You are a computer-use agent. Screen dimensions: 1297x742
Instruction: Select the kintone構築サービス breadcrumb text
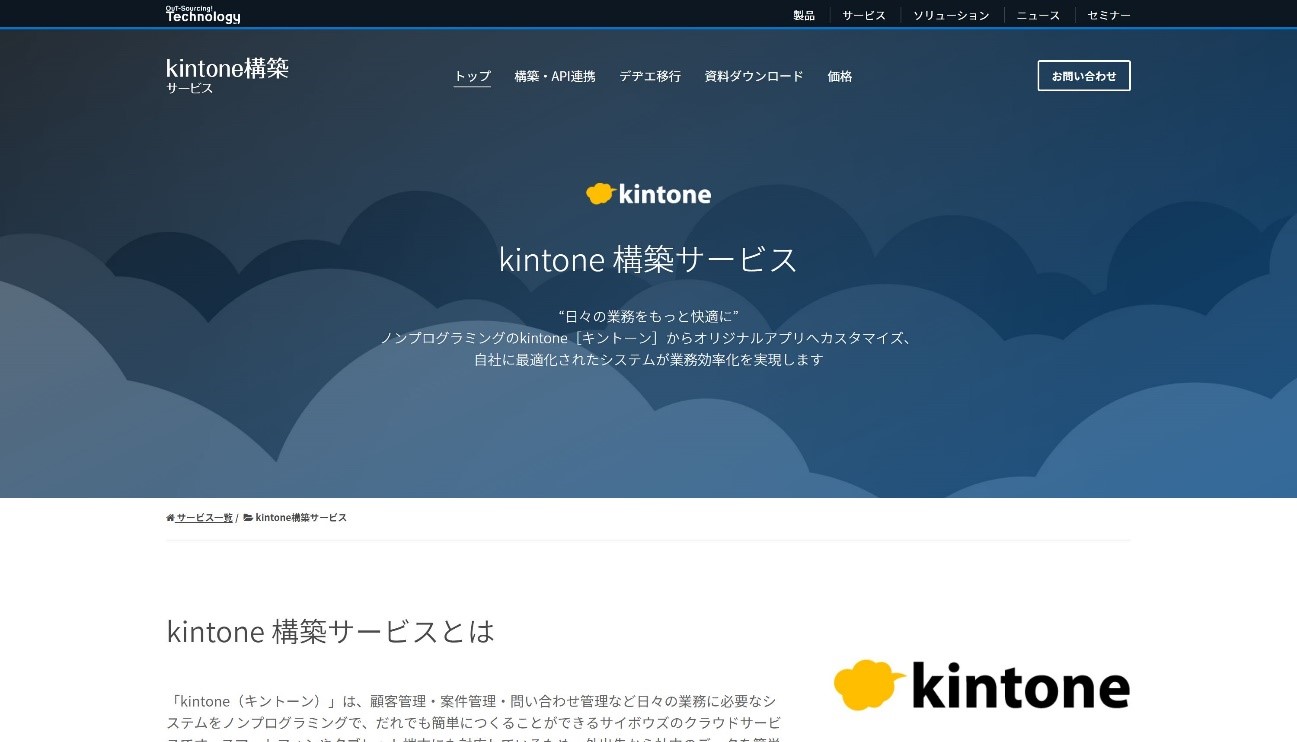tap(301, 518)
